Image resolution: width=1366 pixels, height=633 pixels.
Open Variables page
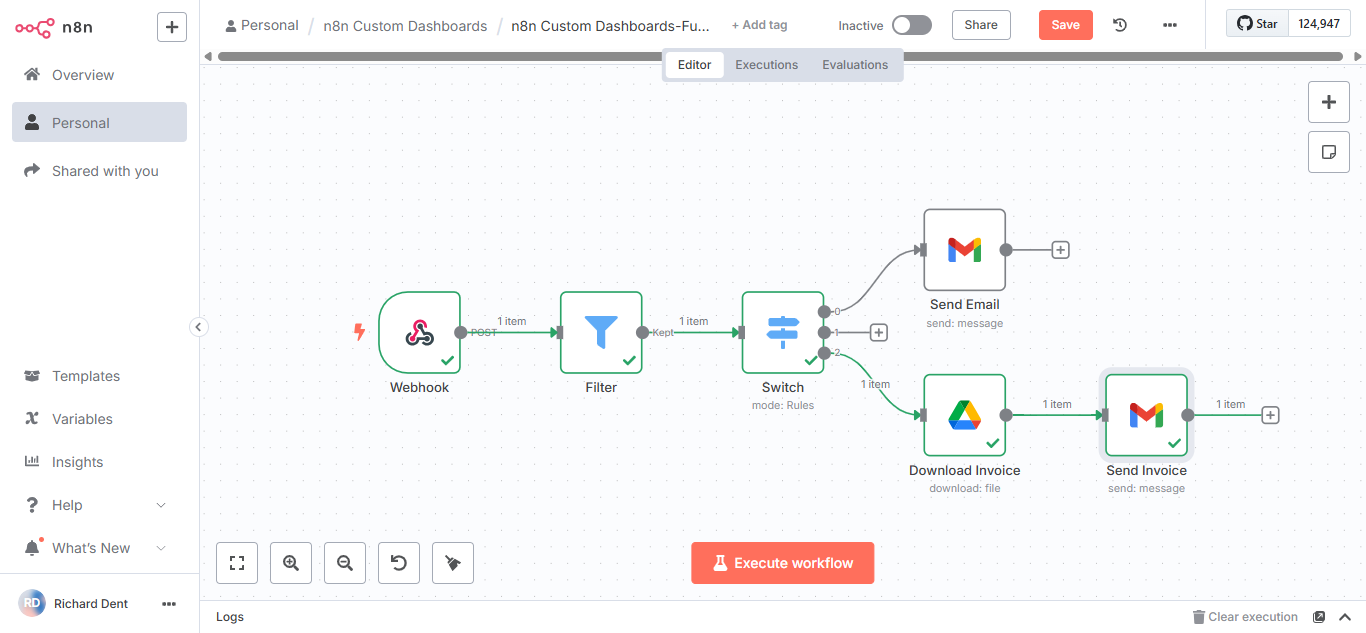[x=99, y=419]
